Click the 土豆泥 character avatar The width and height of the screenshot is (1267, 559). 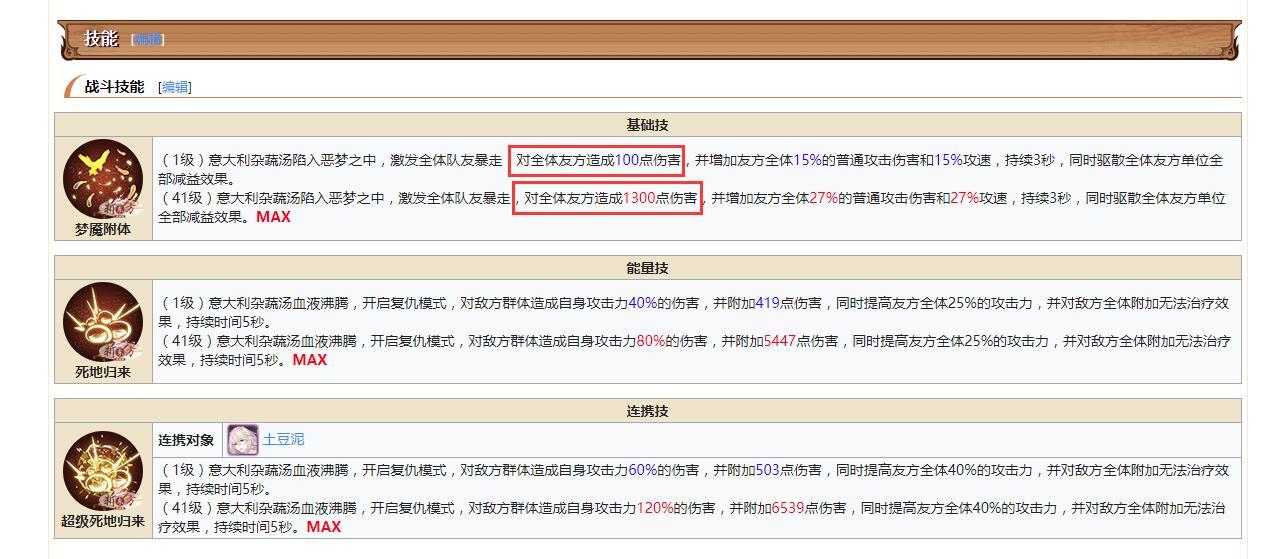[243, 440]
